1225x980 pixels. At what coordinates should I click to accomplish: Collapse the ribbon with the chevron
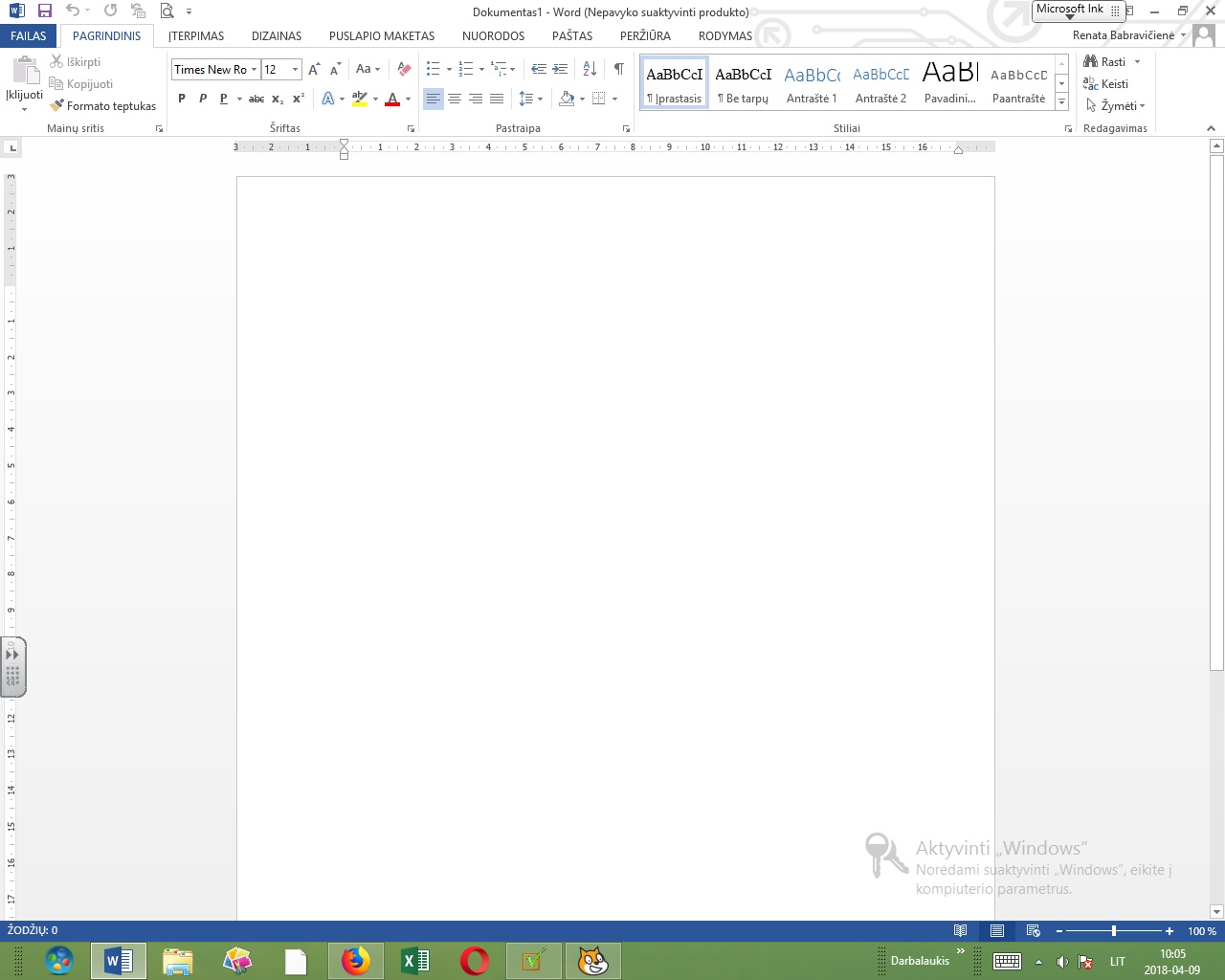point(1211,128)
